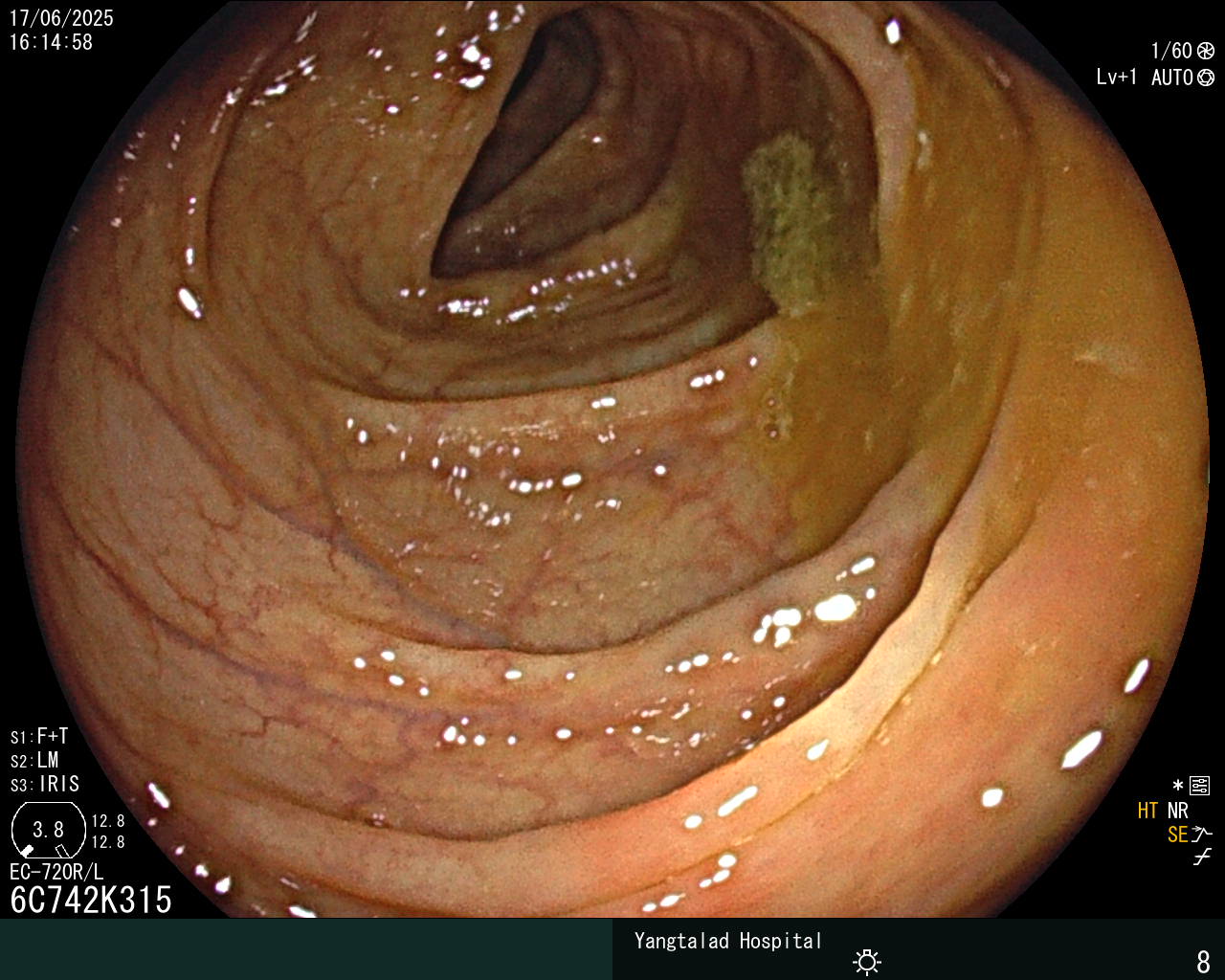Click the S2: LM switch assignment
Image resolution: width=1225 pixels, height=980 pixels.
coord(34,761)
